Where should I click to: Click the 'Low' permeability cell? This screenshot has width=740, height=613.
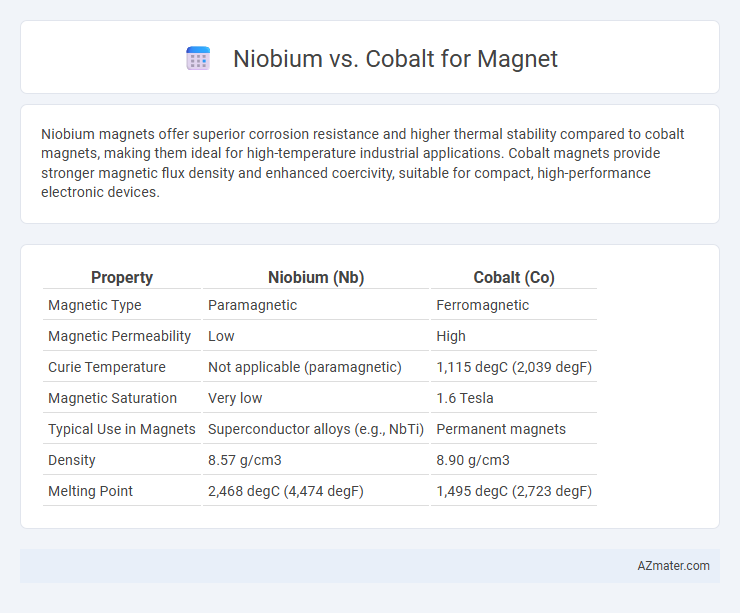pyautogui.click(x=221, y=336)
